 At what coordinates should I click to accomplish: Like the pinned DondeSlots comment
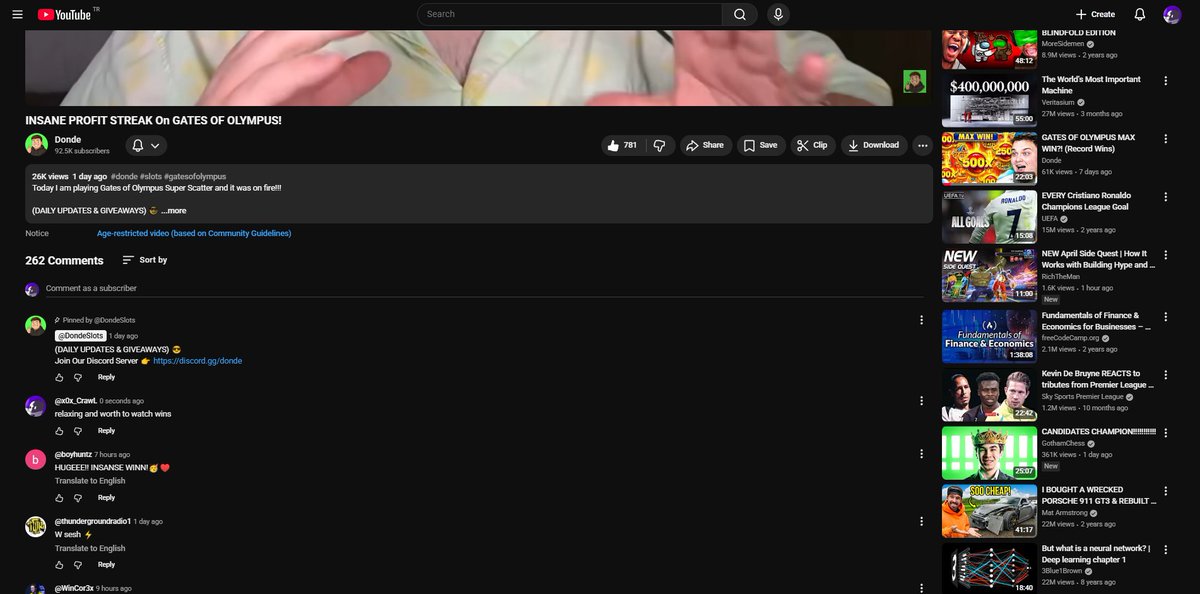59,377
